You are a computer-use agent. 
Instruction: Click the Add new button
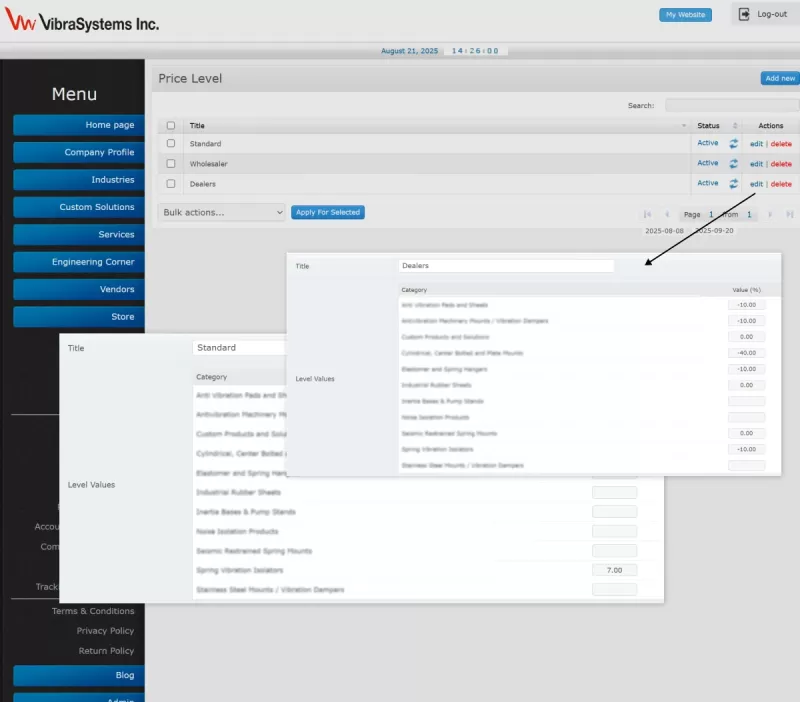[x=779, y=78]
